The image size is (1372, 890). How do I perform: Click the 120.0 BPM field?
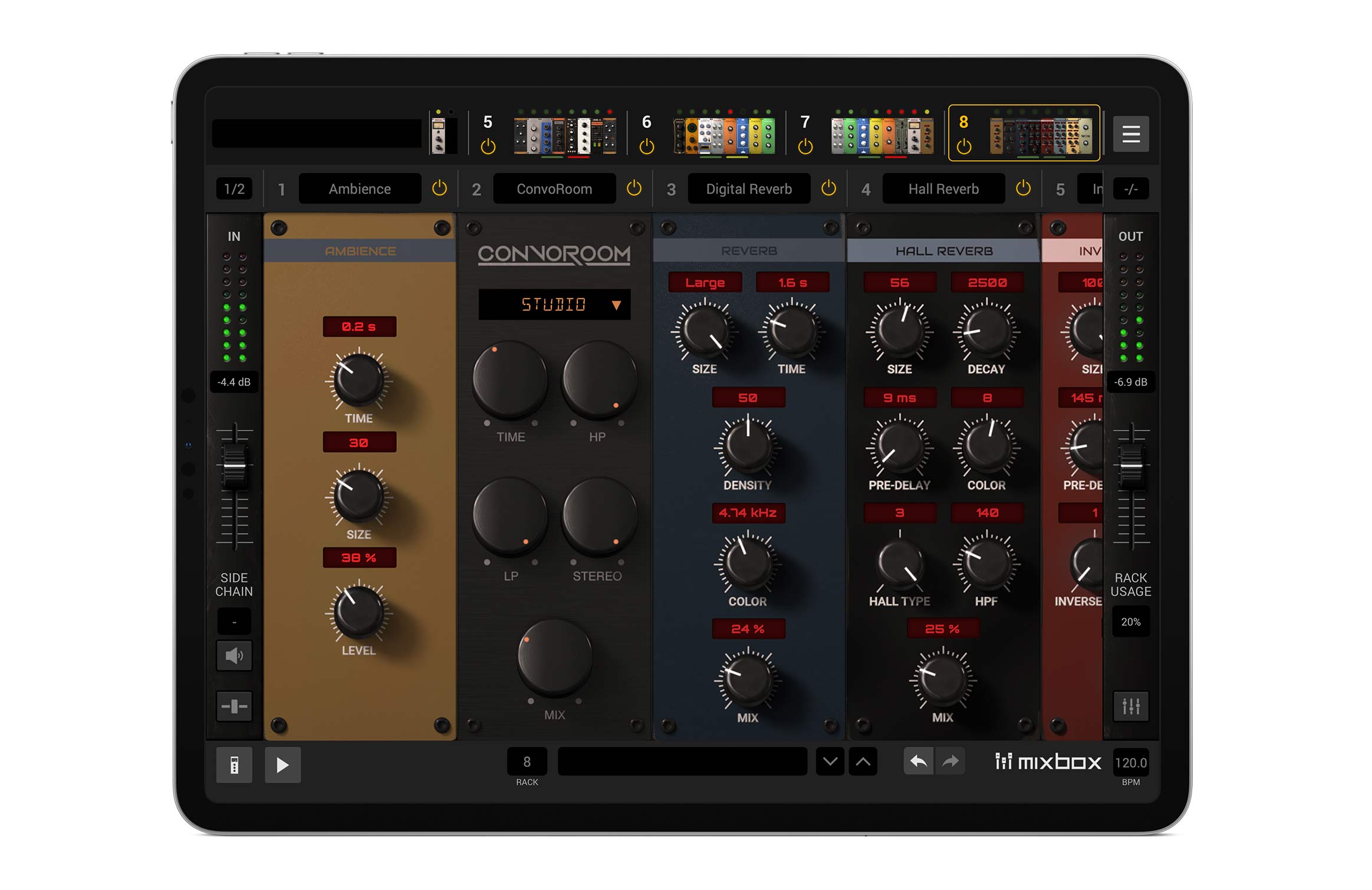(x=1131, y=762)
